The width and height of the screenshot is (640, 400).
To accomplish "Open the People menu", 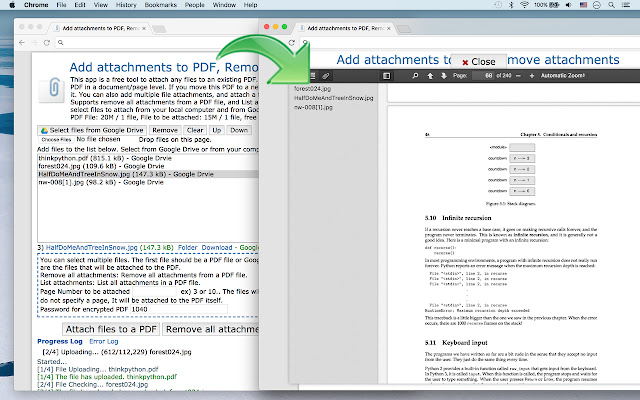I will [195, 5].
